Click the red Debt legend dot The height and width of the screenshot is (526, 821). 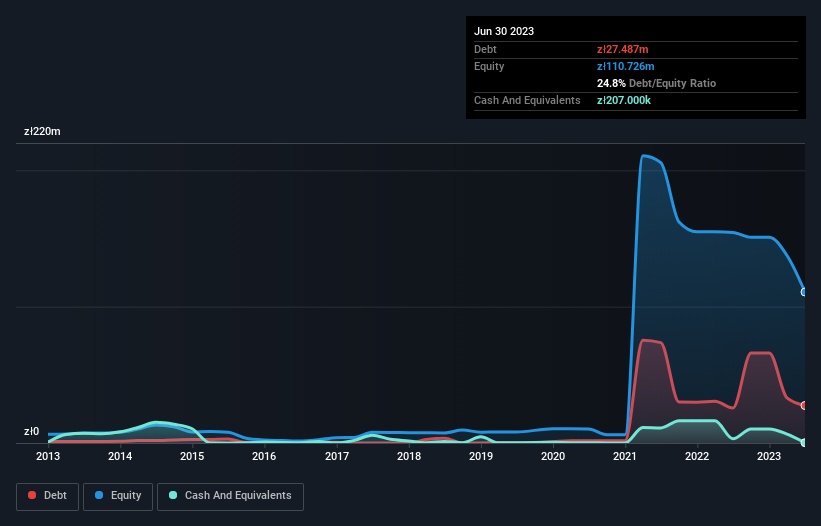point(32,495)
